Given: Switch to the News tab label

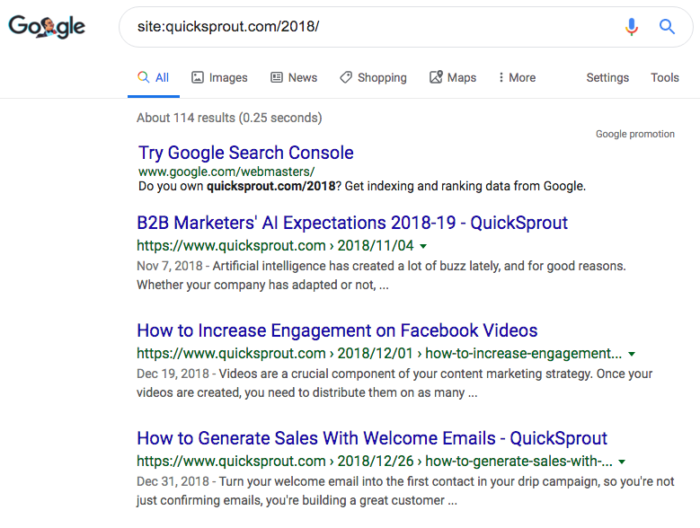Looking at the screenshot, I should click(x=303, y=78).
